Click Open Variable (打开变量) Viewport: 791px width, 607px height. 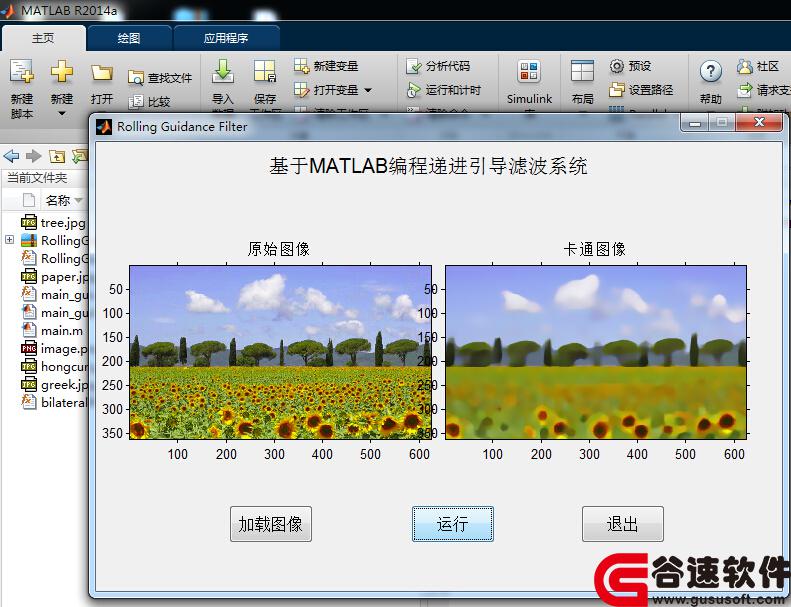pos(326,90)
